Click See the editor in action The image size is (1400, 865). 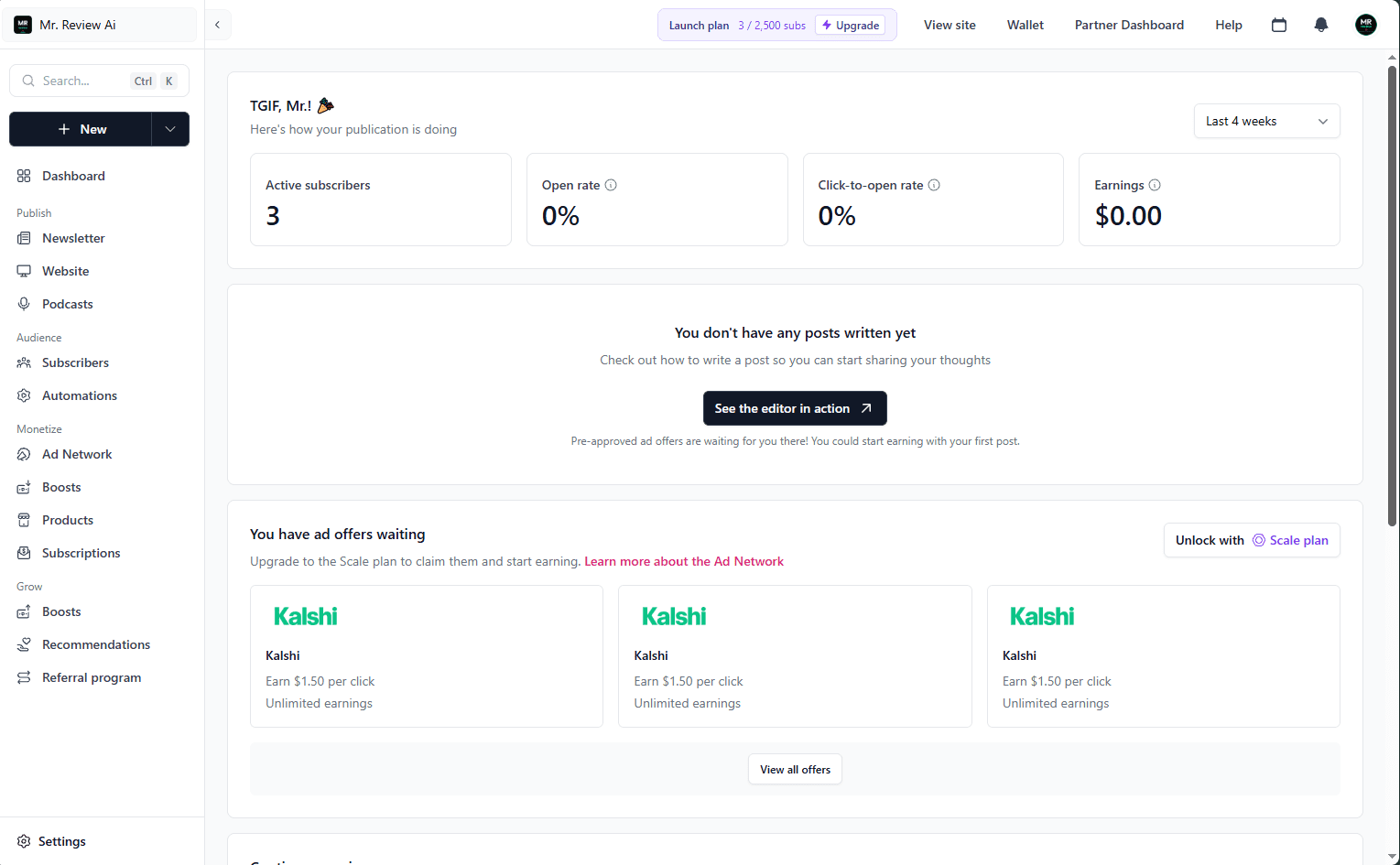pyautogui.click(x=795, y=408)
